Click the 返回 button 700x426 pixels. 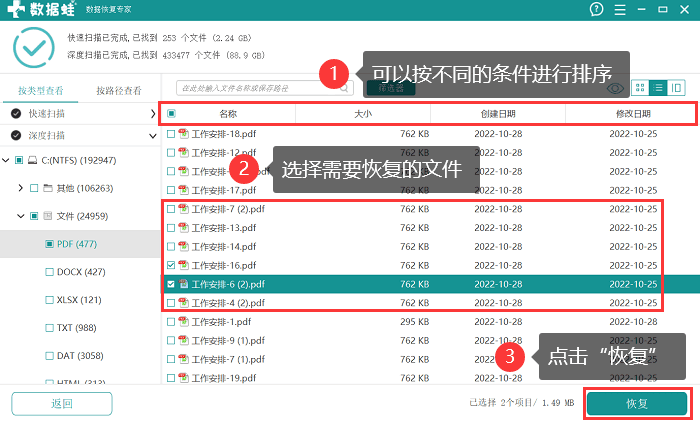click(62, 404)
